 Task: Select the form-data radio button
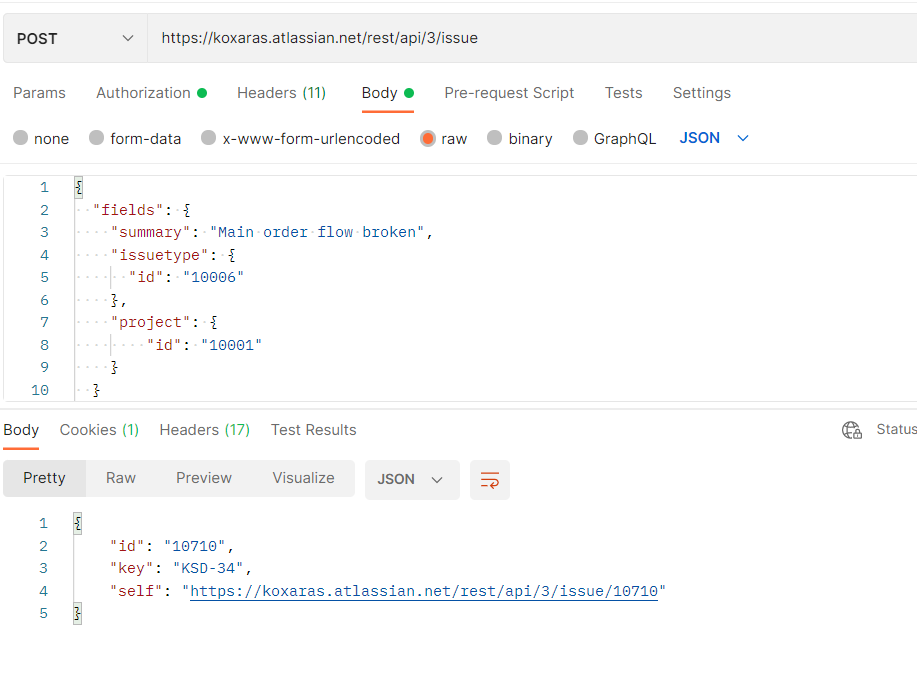(96, 138)
